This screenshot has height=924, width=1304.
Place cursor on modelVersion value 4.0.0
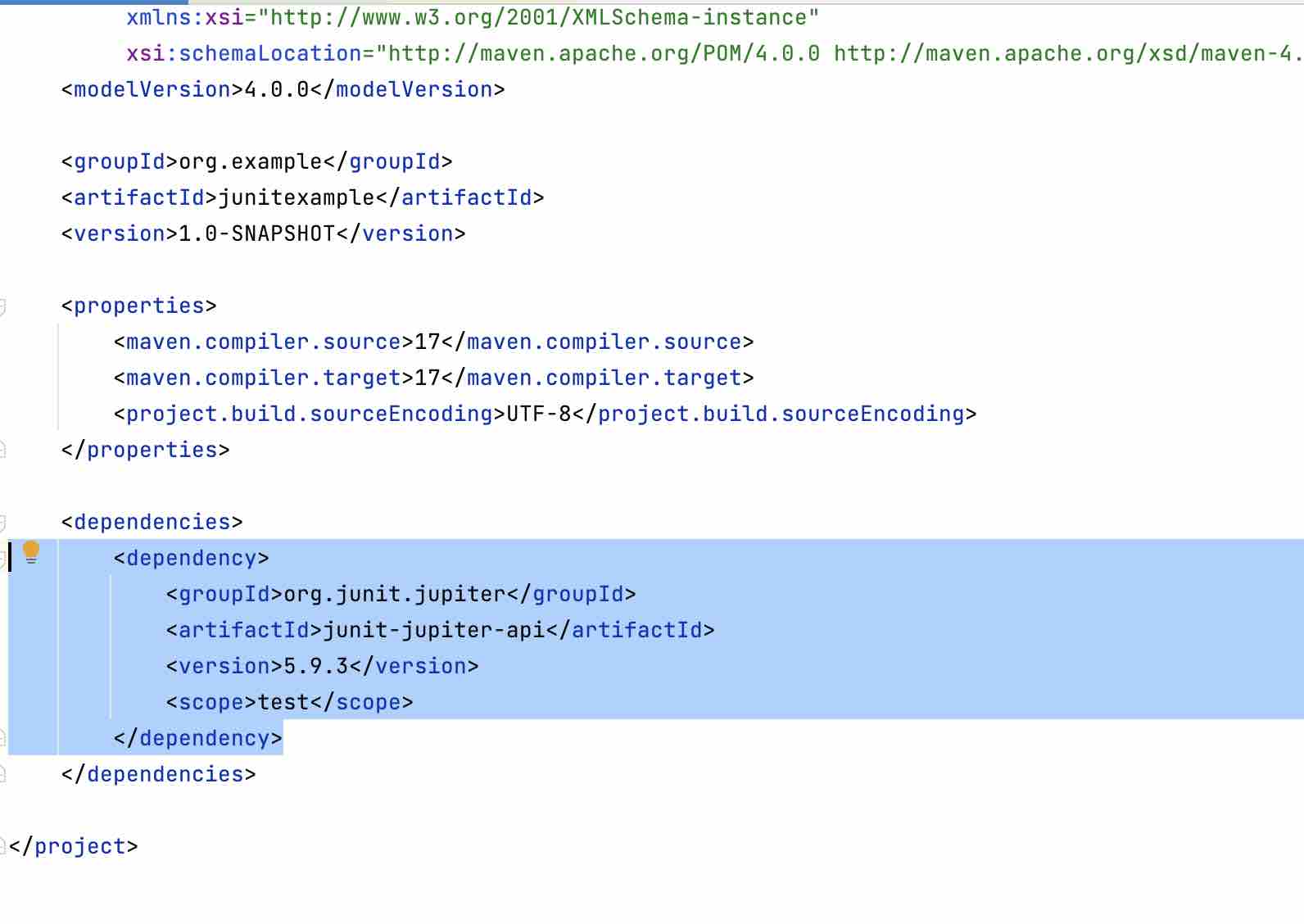tap(277, 89)
